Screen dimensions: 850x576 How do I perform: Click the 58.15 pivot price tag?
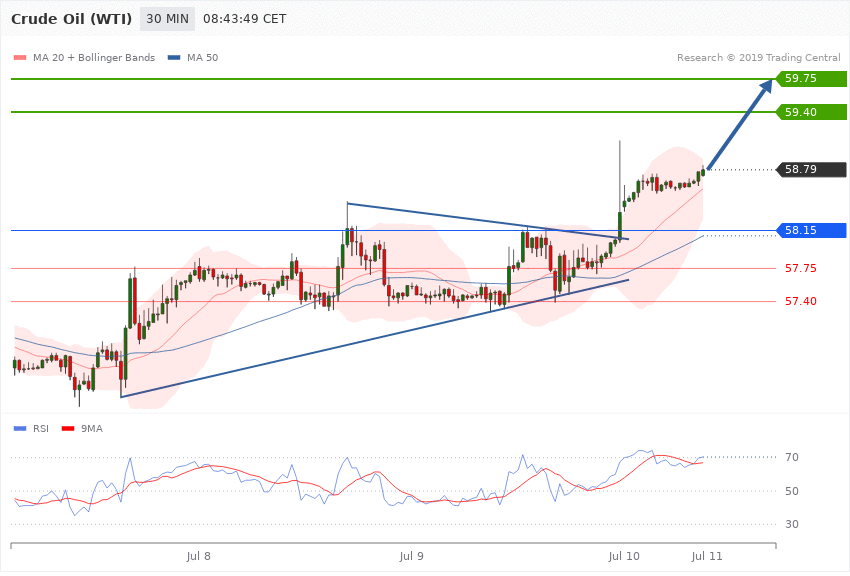click(812, 230)
